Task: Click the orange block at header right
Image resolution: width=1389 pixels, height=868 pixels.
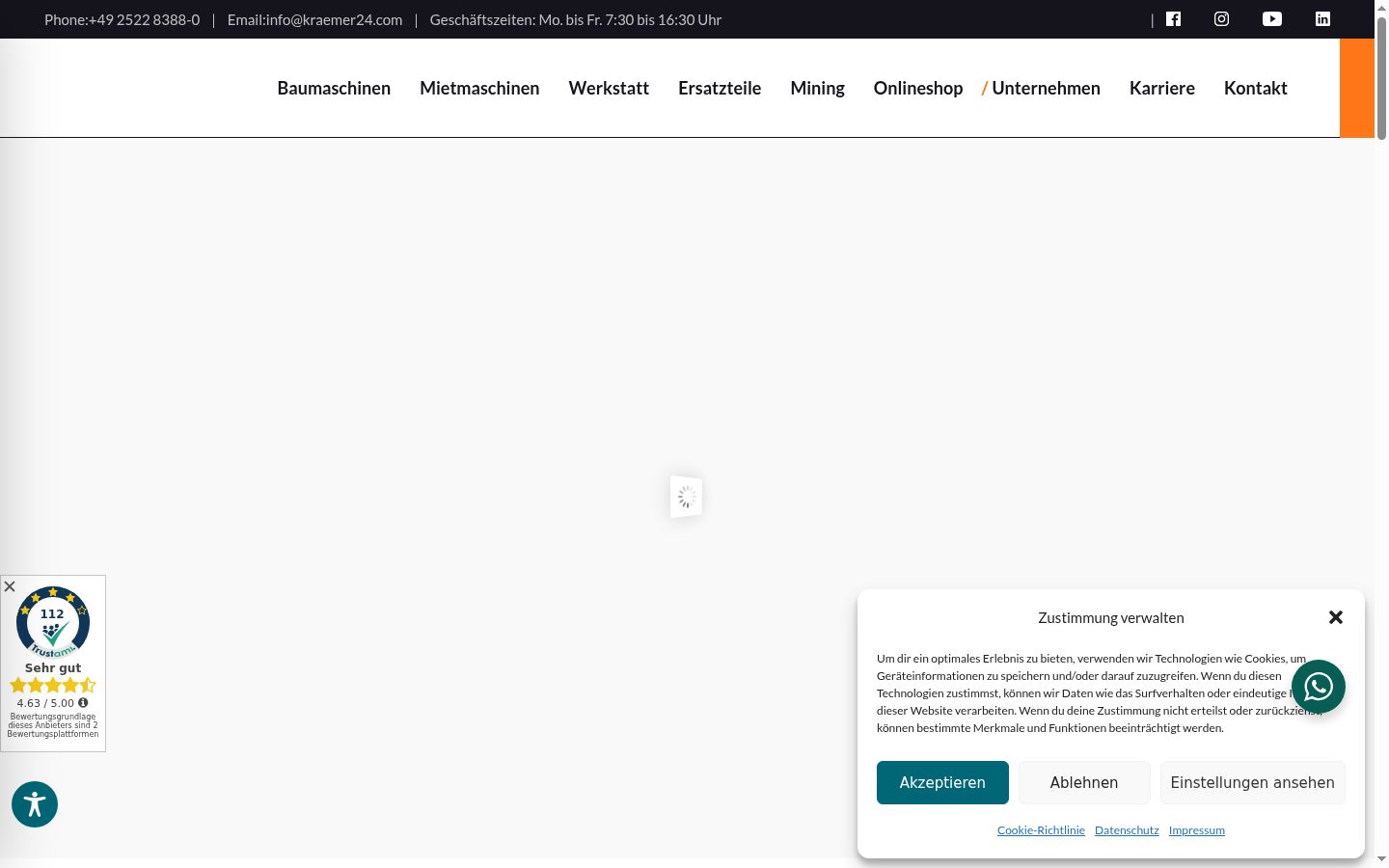Action: [1357, 88]
